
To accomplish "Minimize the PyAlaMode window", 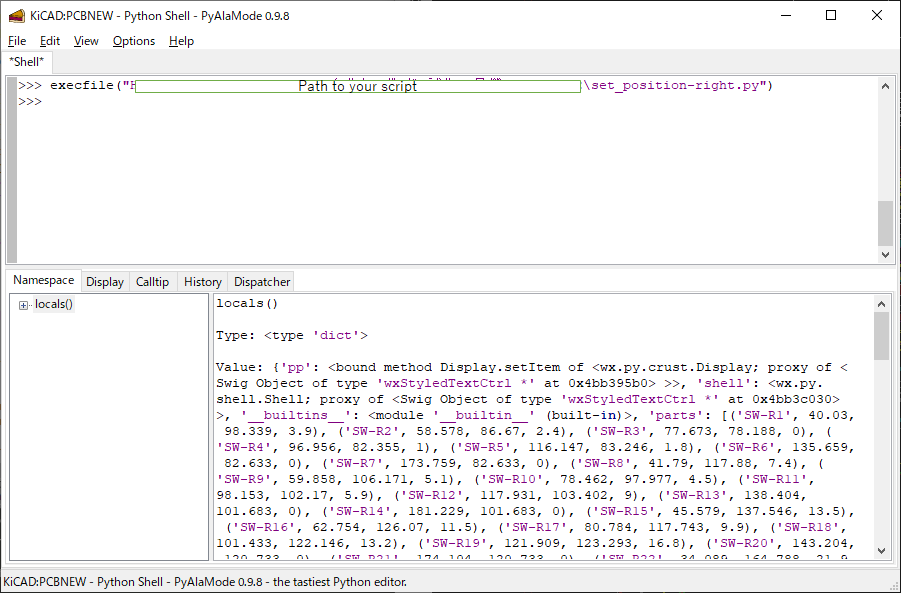I will tap(786, 16).
